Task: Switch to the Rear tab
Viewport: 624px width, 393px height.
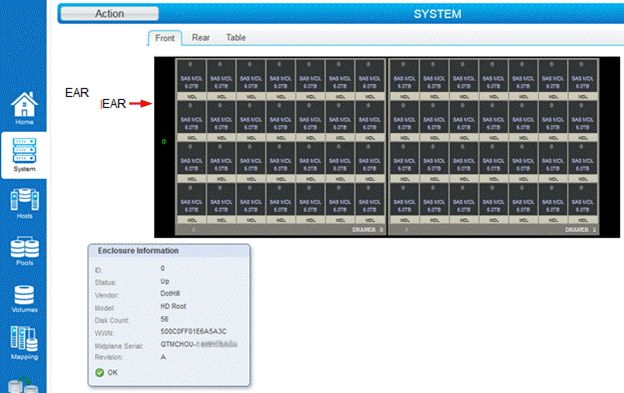Action: 201,37
